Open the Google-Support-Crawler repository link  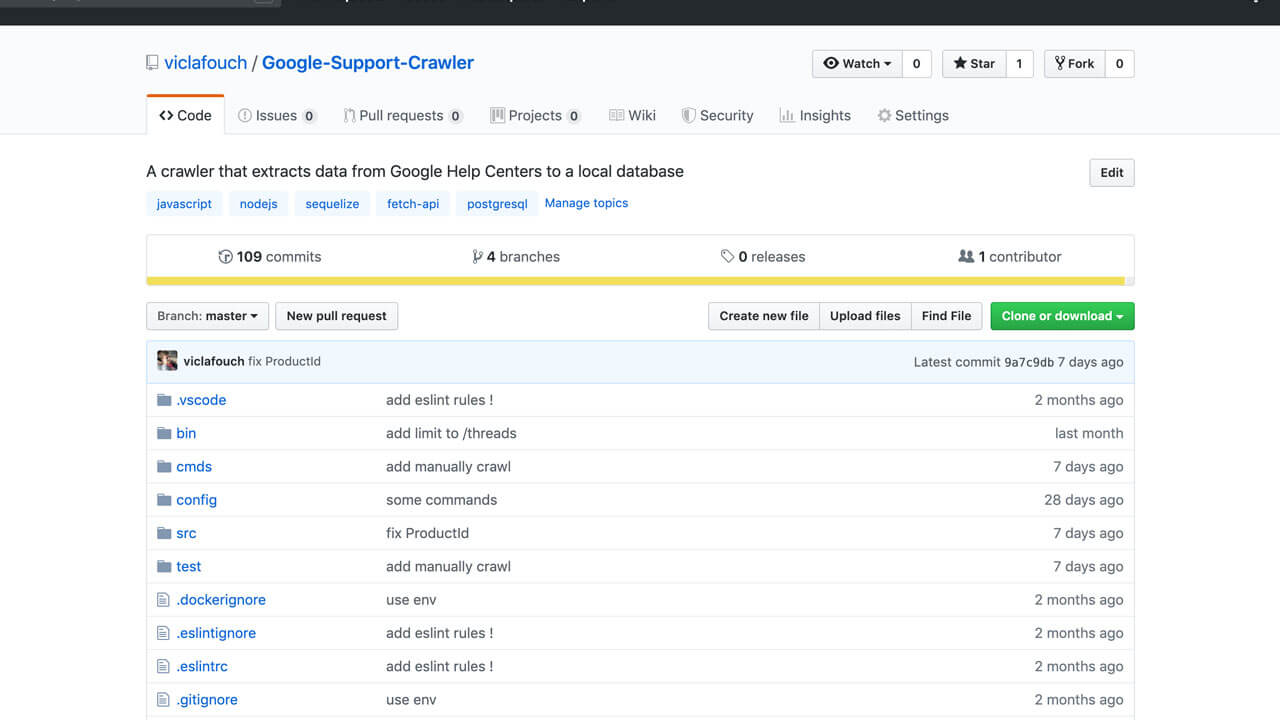click(368, 63)
